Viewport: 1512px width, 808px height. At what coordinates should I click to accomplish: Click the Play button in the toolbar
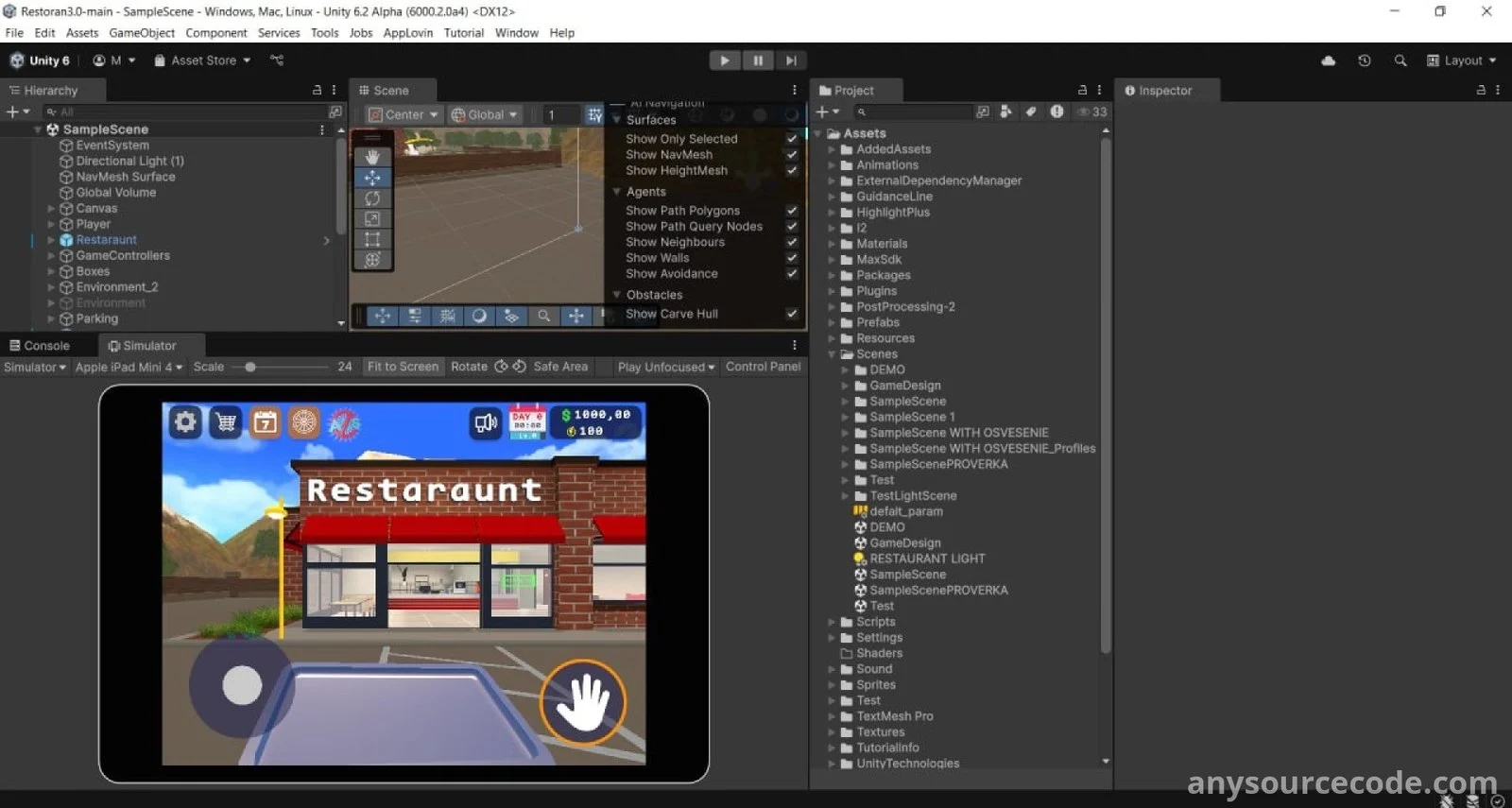click(x=724, y=60)
